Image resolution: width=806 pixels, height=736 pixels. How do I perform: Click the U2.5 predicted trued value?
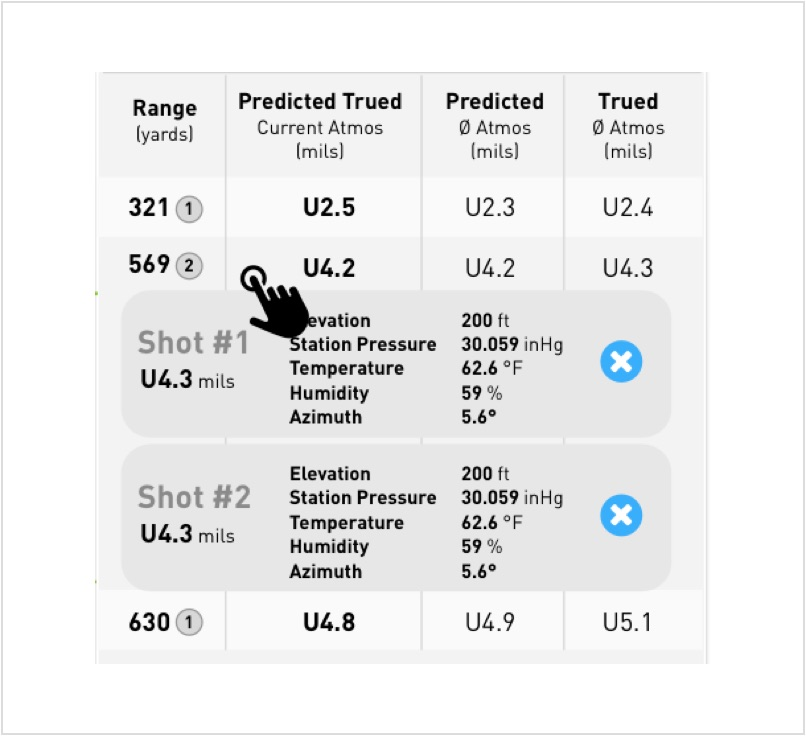[x=329, y=208]
